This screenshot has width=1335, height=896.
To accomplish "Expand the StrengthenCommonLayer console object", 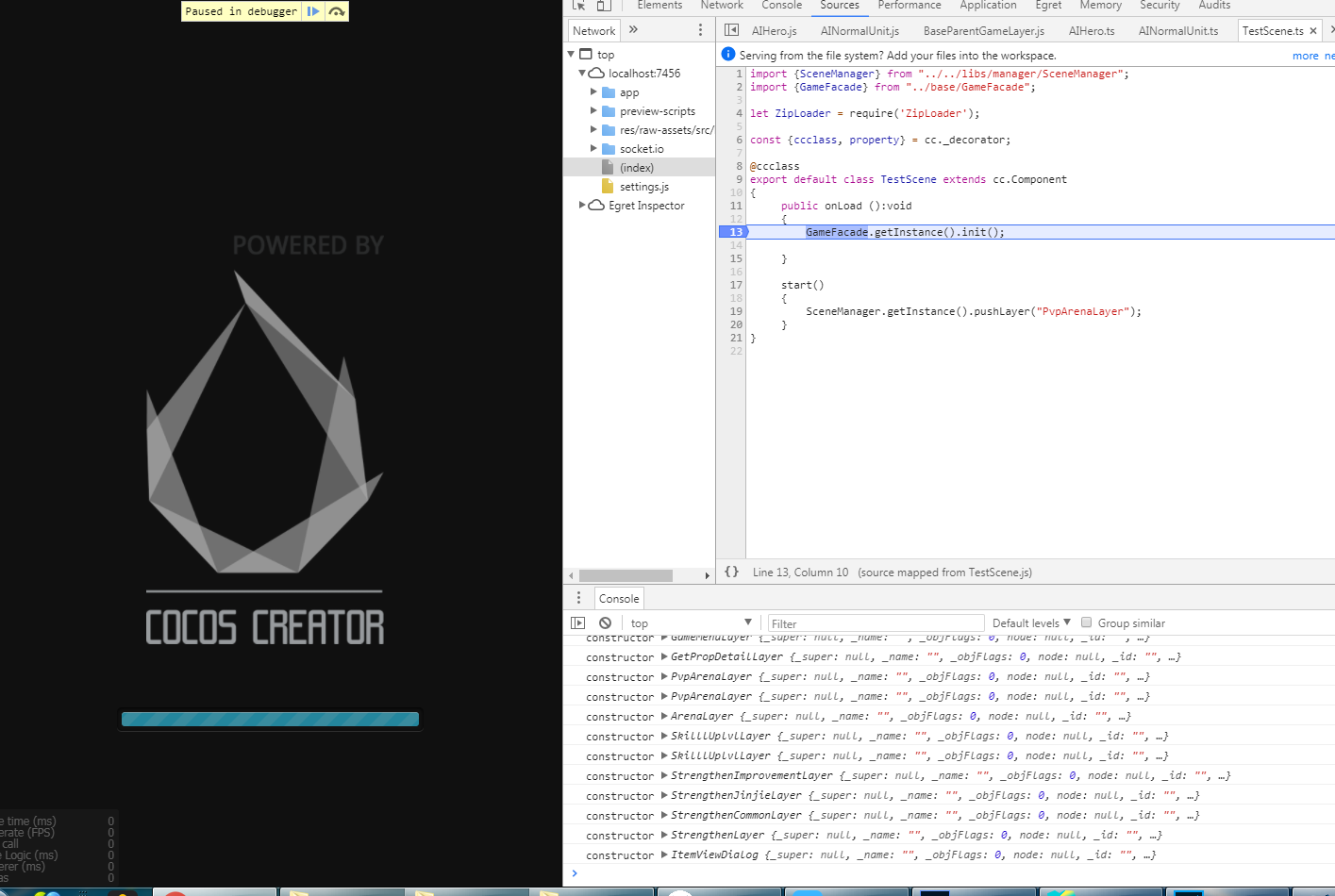I will pos(664,815).
